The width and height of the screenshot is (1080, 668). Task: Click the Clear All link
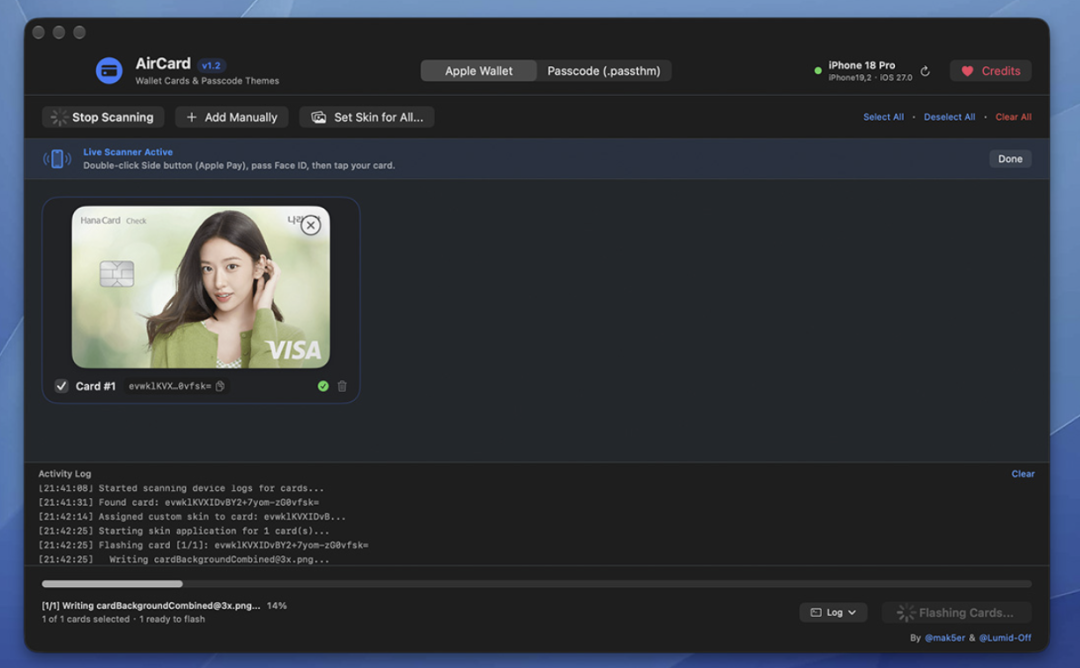(1013, 117)
